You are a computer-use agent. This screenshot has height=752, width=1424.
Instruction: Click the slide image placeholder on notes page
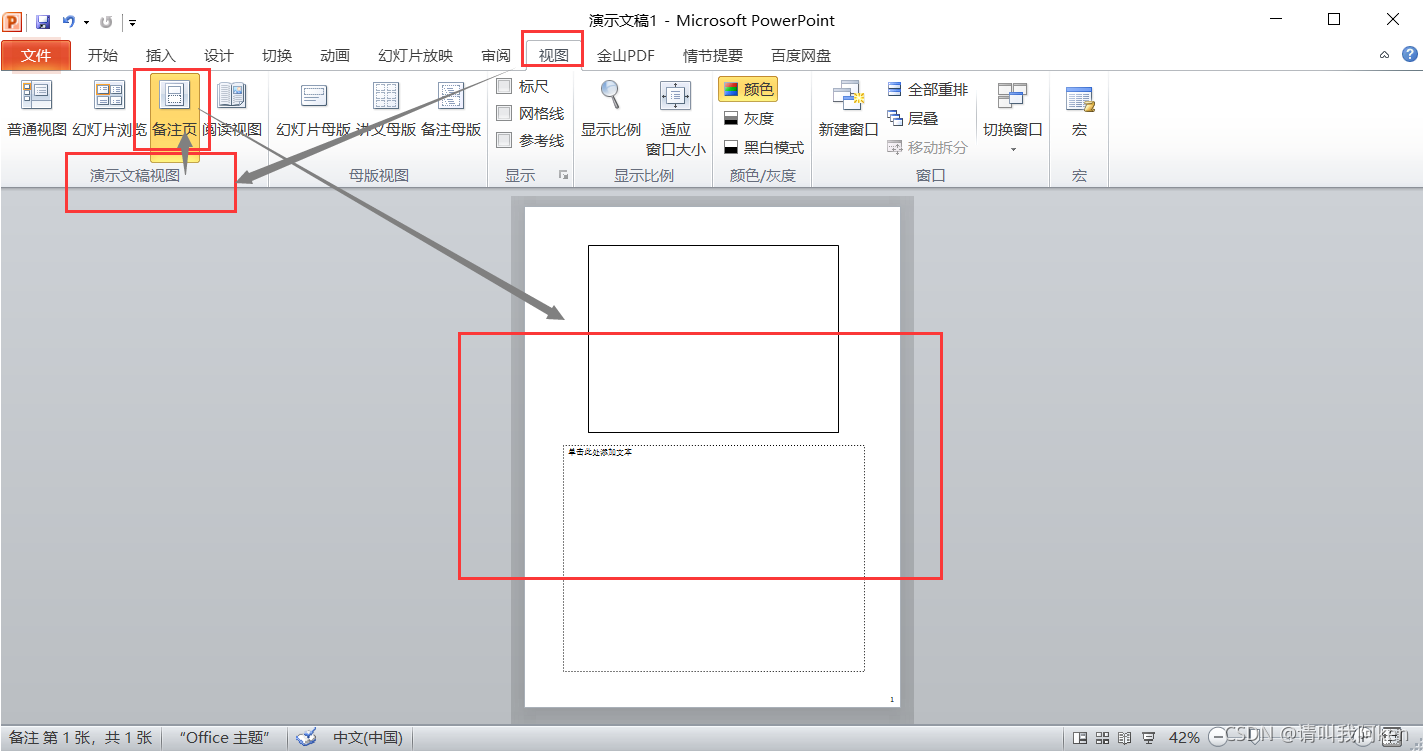pos(713,339)
